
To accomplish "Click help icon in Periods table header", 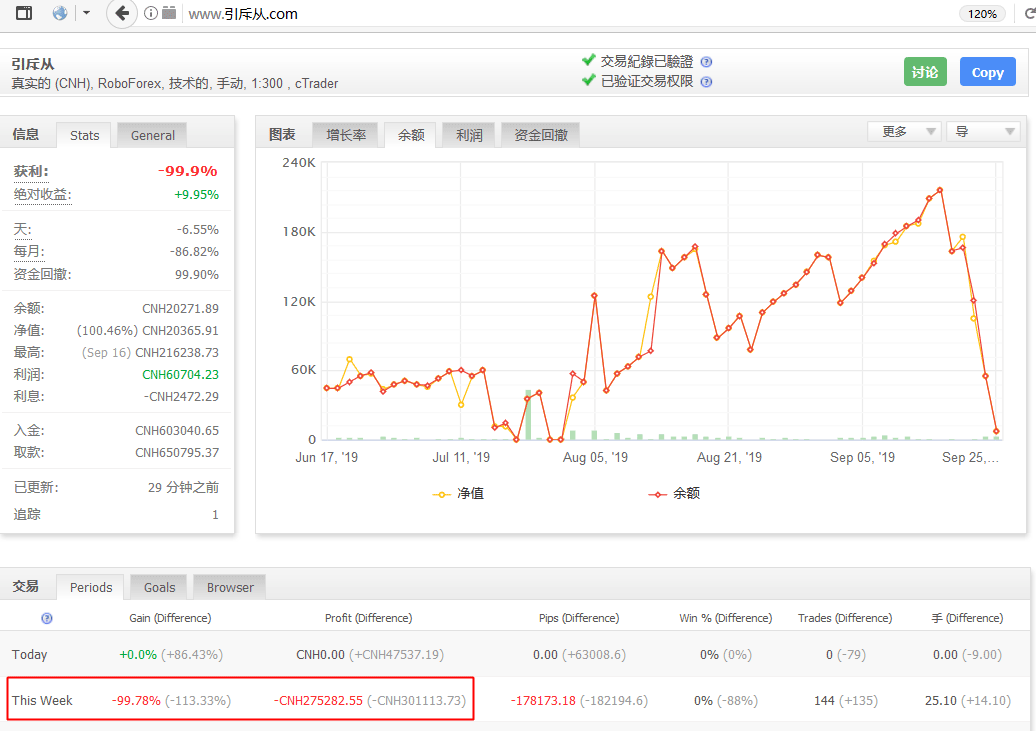I will pyautogui.click(x=47, y=619).
